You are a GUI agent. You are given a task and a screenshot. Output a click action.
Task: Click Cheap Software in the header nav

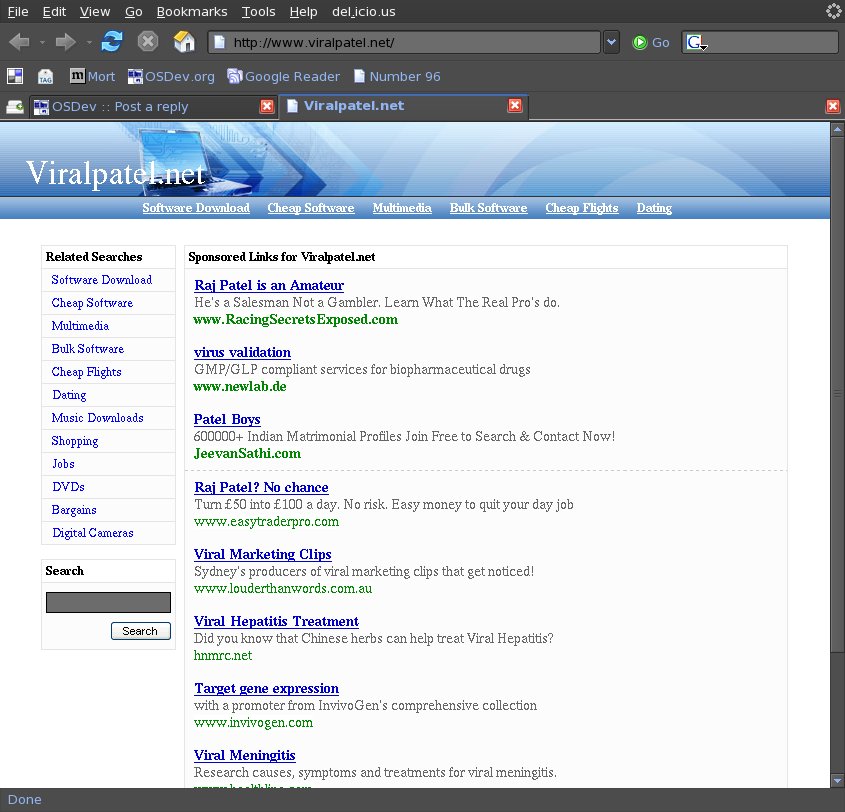click(x=311, y=208)
